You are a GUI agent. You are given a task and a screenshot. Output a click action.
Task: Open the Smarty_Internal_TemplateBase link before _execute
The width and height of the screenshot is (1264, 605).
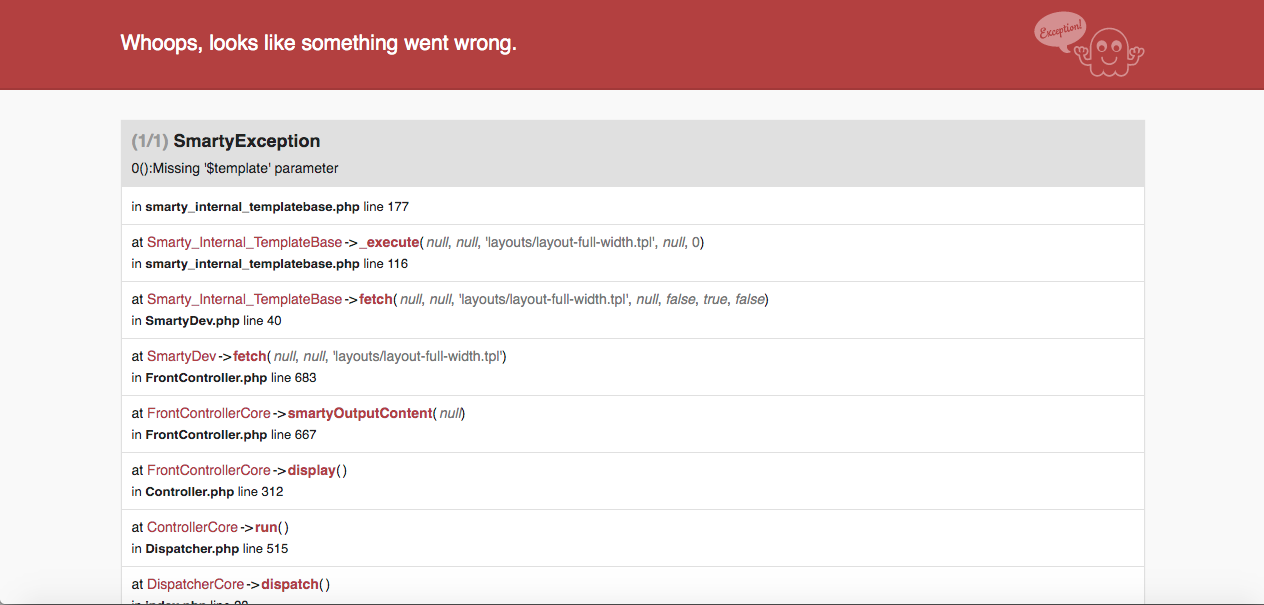click(244, 242)
